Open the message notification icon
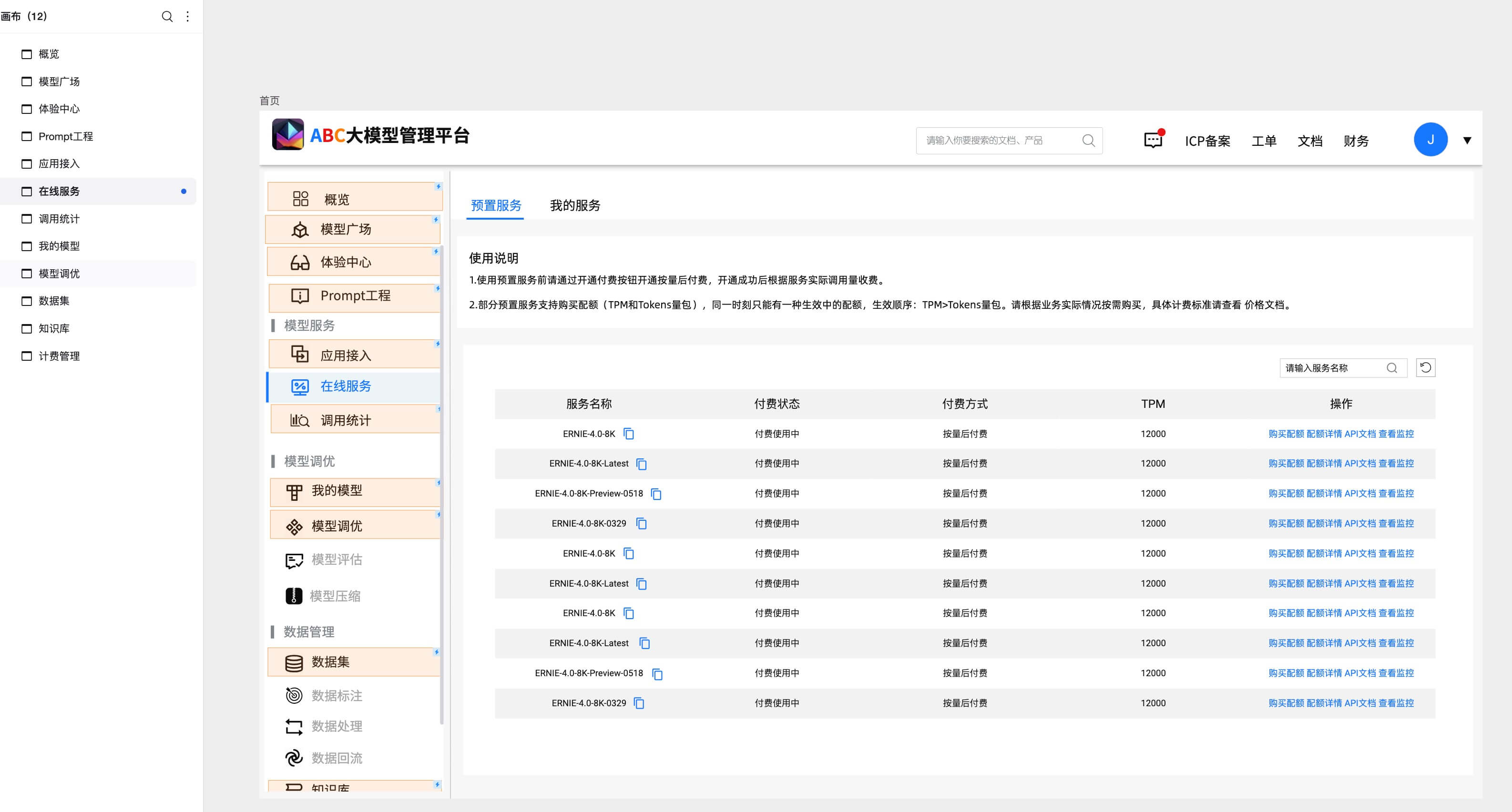Image resolution: width=1512 pixels, height=812 pixels. coord(1154,140)
